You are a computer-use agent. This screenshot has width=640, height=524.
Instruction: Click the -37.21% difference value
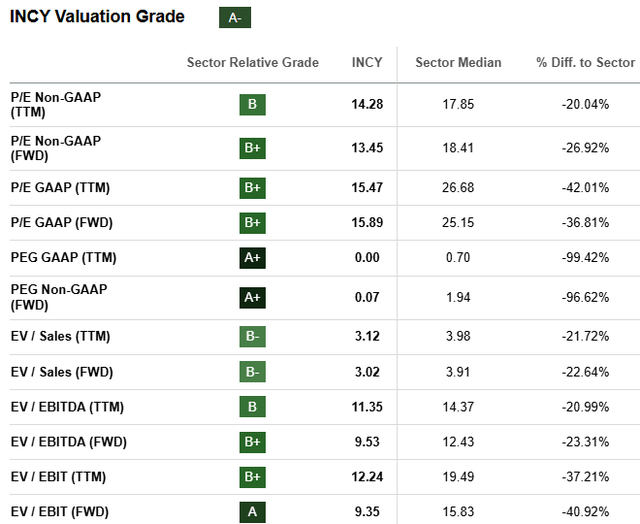coord(586,477)
